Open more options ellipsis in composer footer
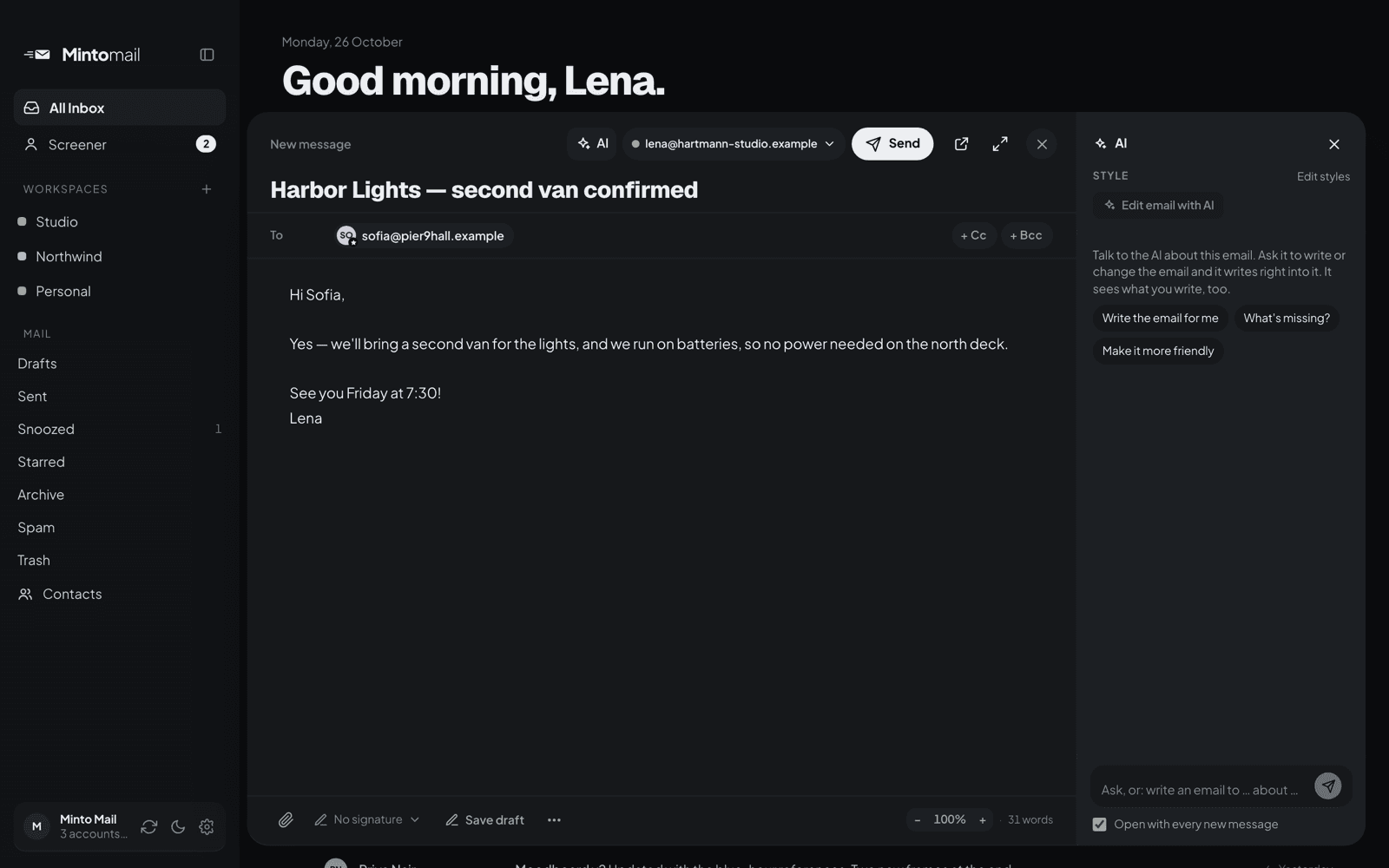 click(x=554, y=820)
